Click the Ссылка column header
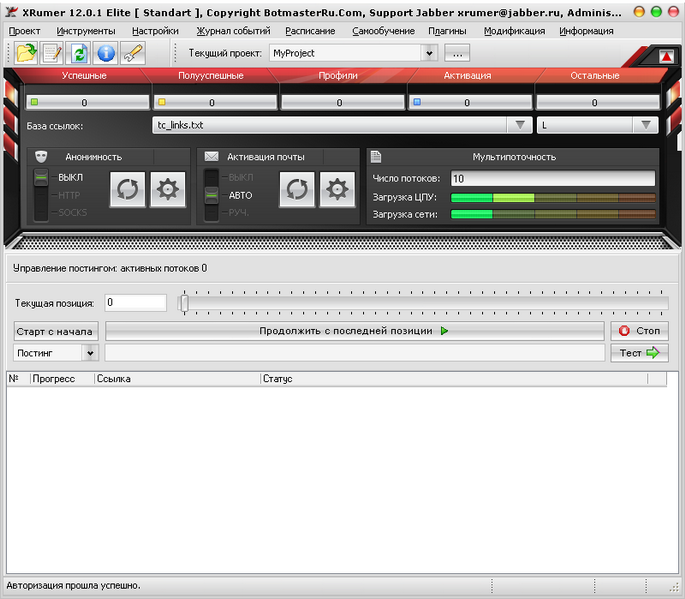Screen dimensions: 685x599 tap(177, 379)
